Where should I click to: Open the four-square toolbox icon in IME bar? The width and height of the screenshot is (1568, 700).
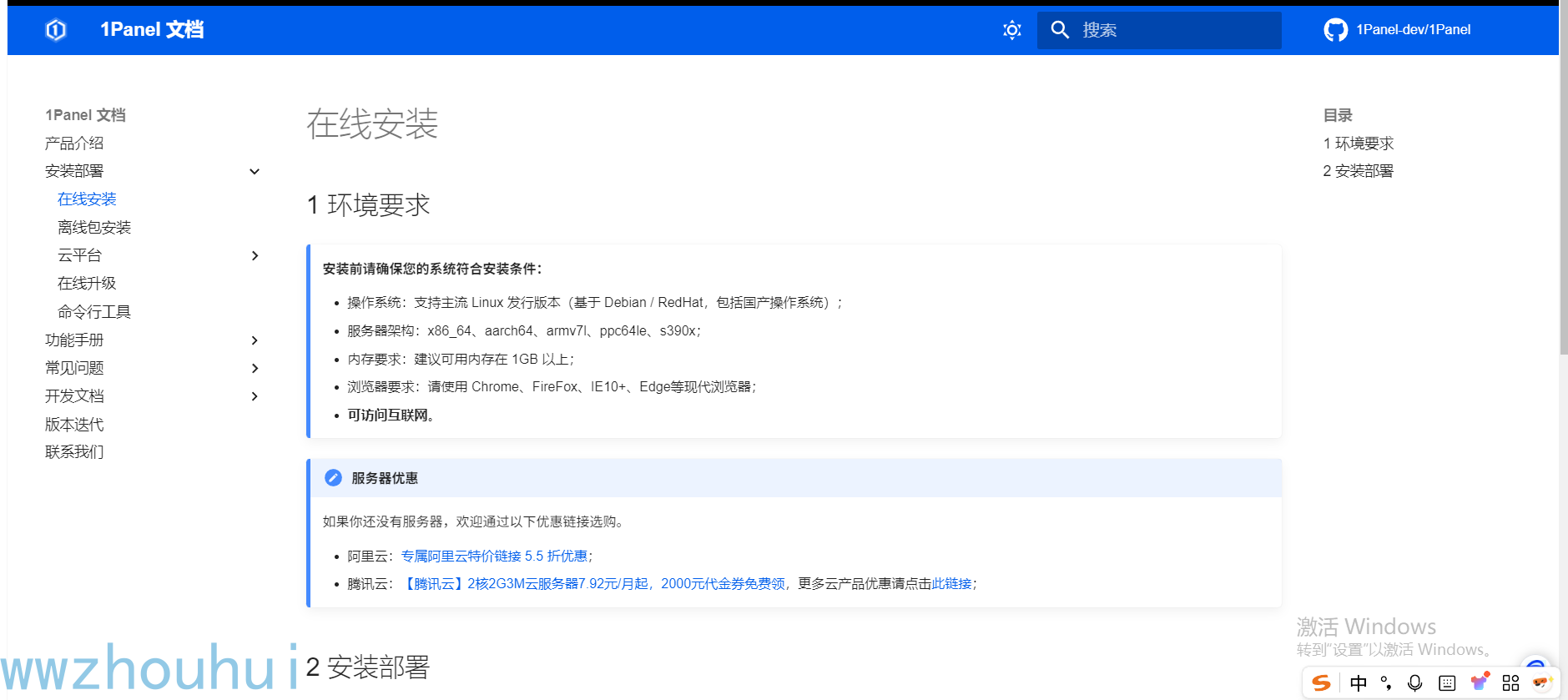1510,683
